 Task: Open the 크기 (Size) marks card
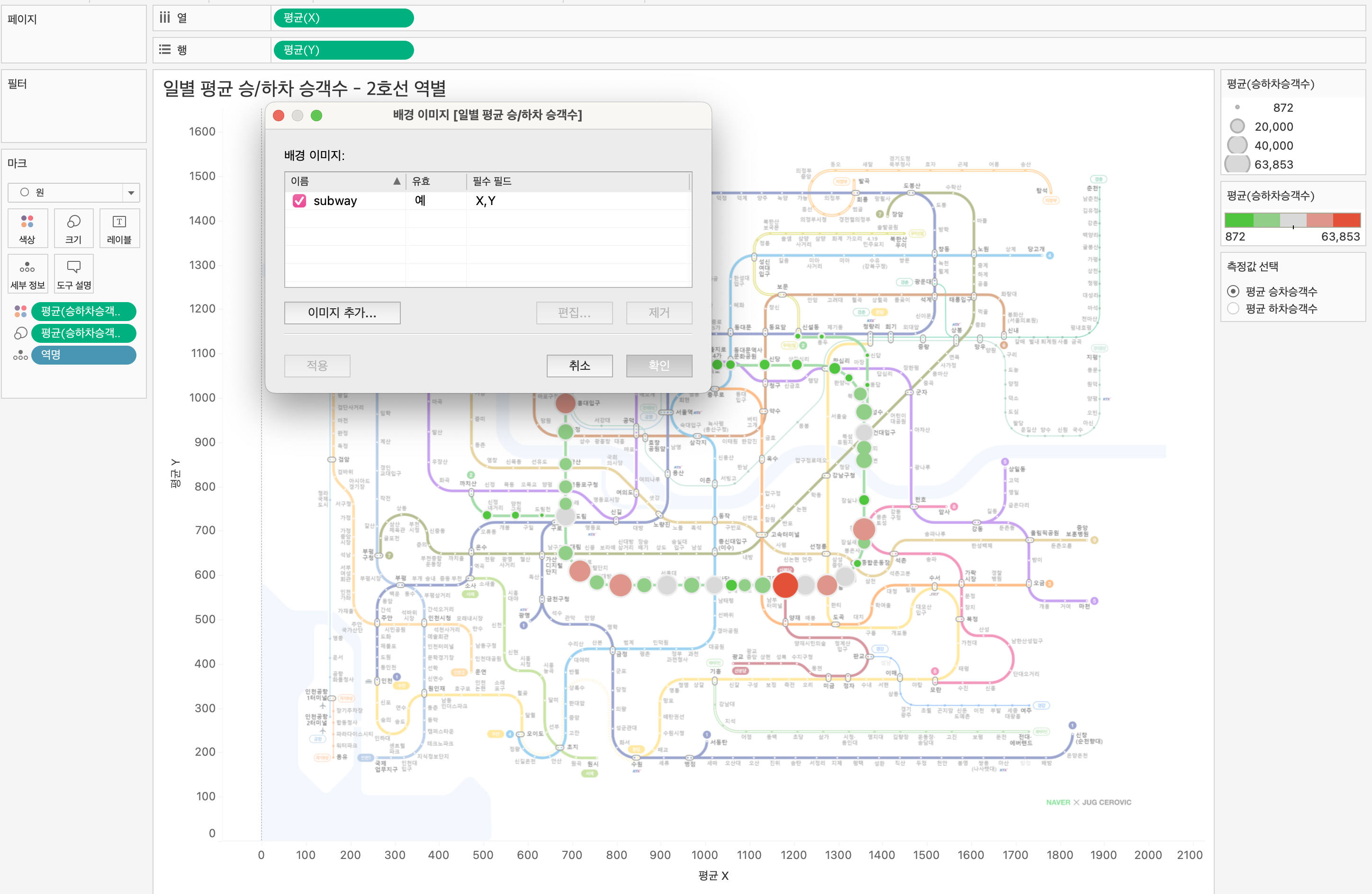(73, 228)
